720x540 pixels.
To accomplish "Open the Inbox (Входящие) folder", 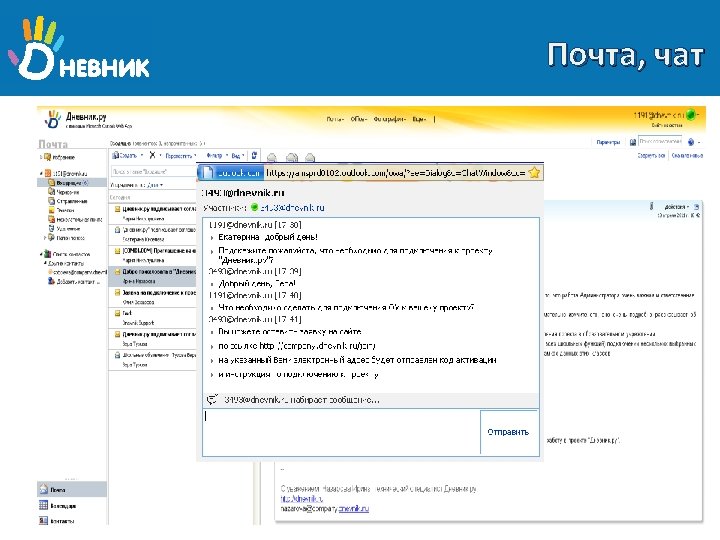I will pyautogui.click(x=72, y=183).
